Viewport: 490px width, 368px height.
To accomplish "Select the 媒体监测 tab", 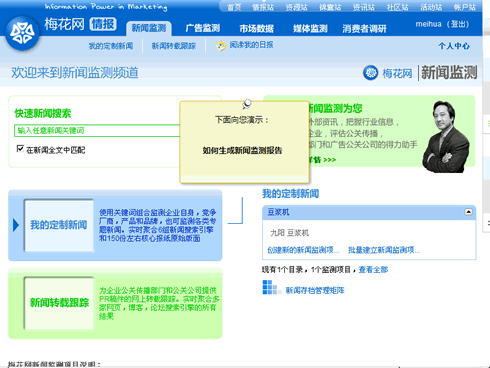I will (310, 29).
